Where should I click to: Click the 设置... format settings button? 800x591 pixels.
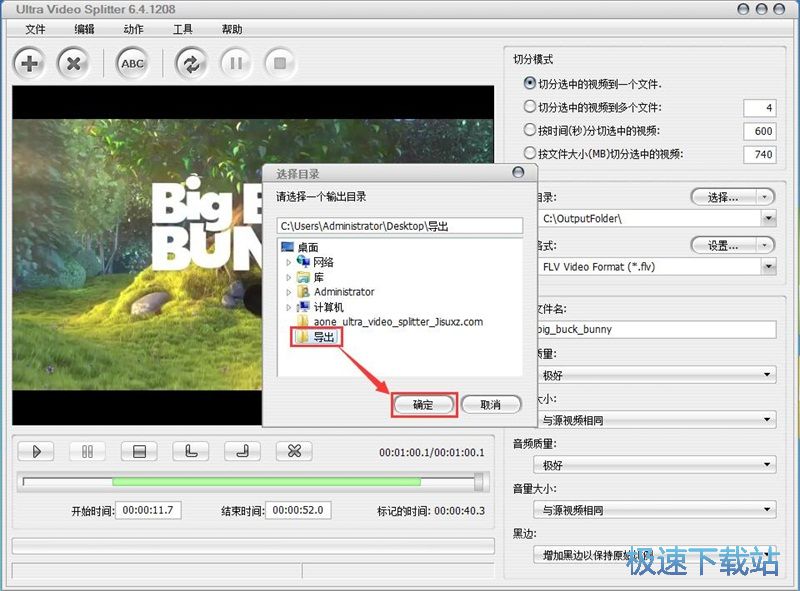[x=723, y=245]
